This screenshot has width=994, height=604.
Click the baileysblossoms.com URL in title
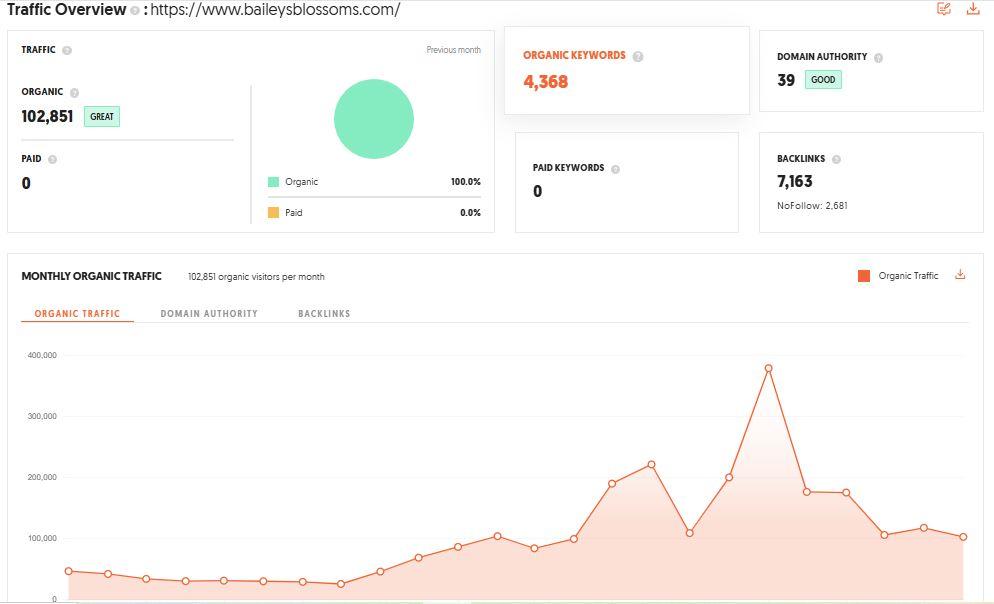click(274, 10)
